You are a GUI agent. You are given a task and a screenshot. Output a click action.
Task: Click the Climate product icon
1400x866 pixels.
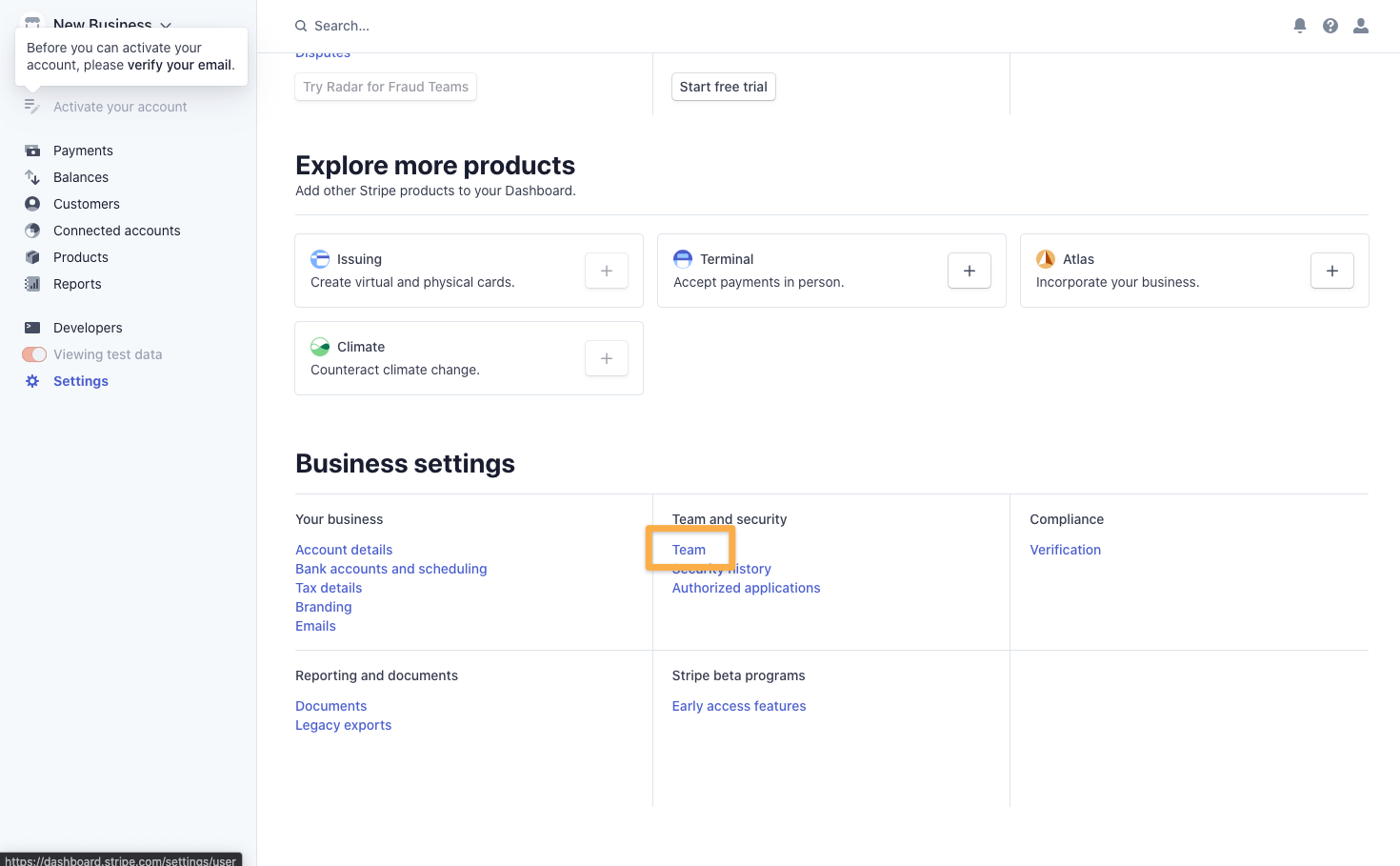coord(320,347)
